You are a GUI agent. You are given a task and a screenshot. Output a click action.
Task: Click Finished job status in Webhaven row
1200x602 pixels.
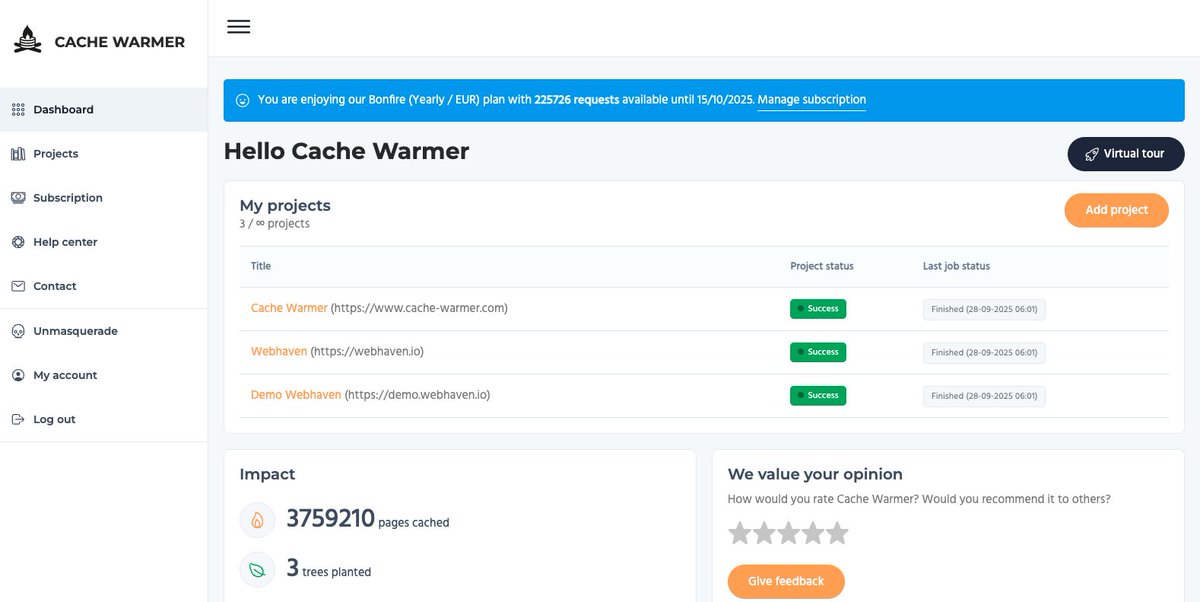(x=984, y=352)
